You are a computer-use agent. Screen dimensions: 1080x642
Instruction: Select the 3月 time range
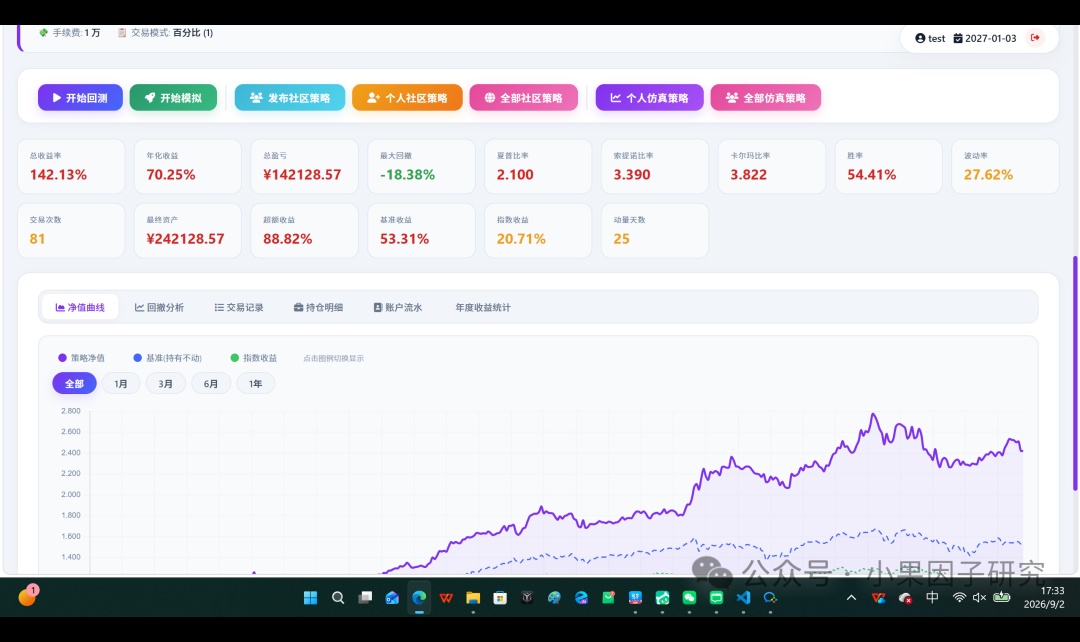click(165, 384)
